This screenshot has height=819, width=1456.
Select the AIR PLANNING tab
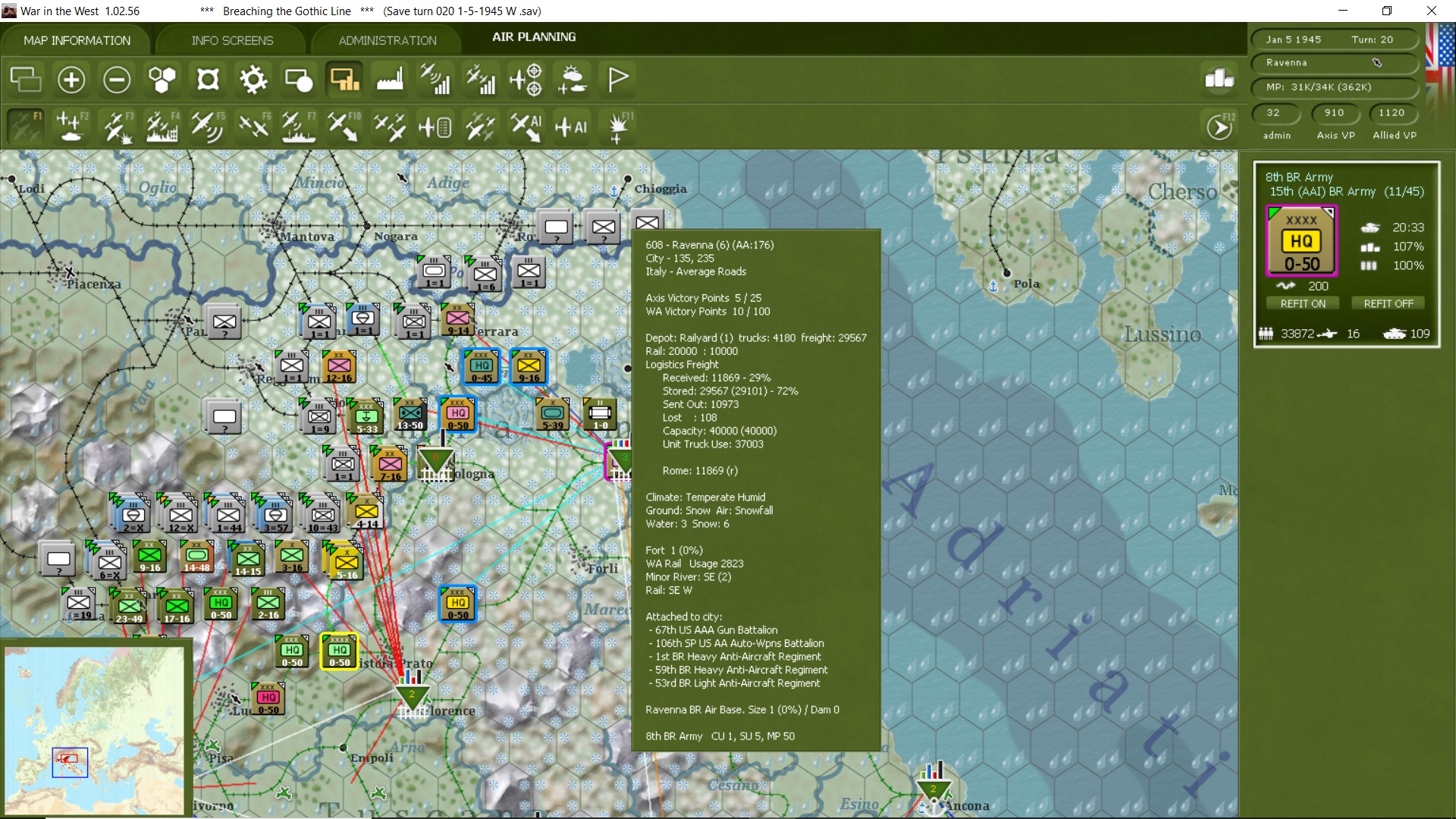pyautogui.click(x=534, y=37)
